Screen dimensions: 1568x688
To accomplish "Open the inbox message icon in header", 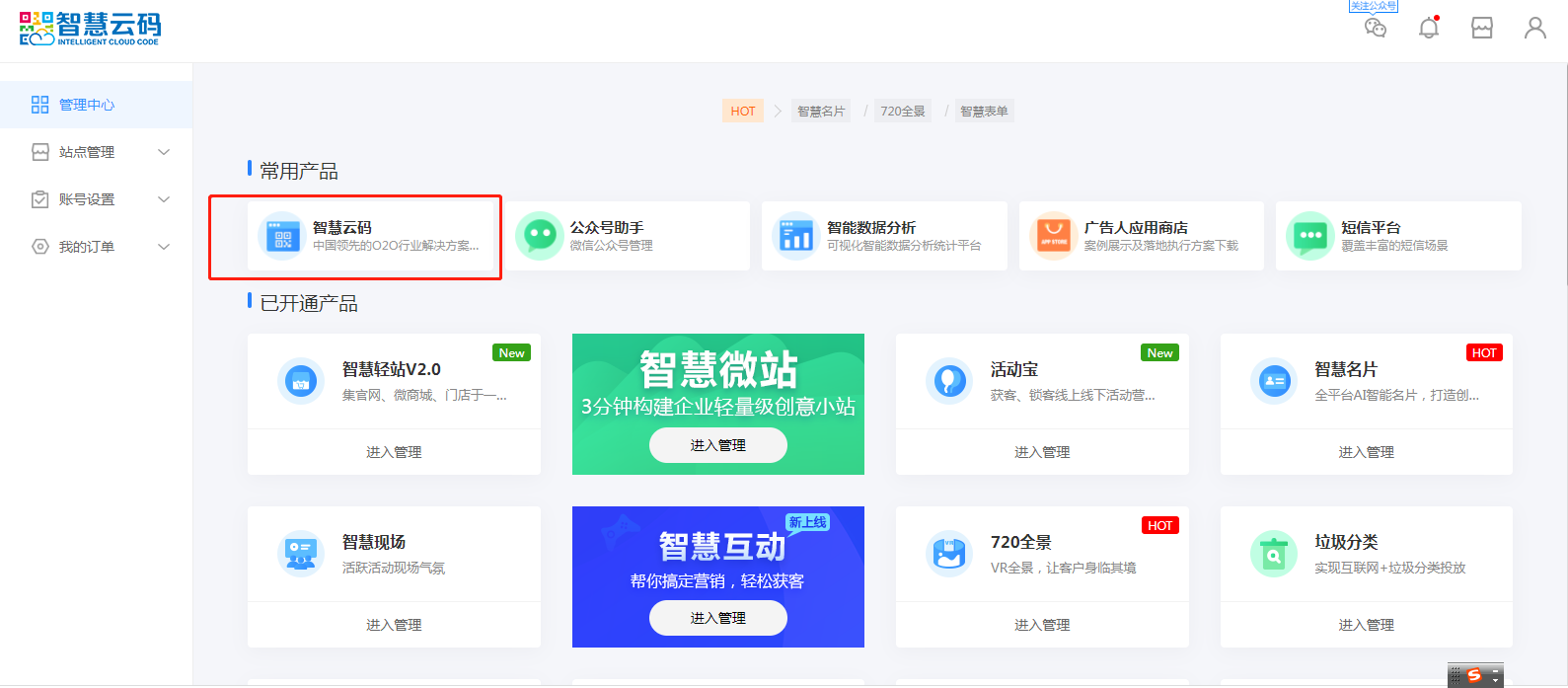I will [1481, 28].
